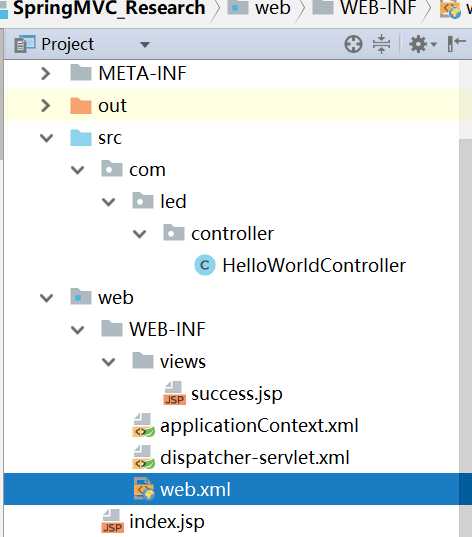This screenshot has width=472, height=537.
Task: Open the Project view dropdown arrow
Action: 145,45
